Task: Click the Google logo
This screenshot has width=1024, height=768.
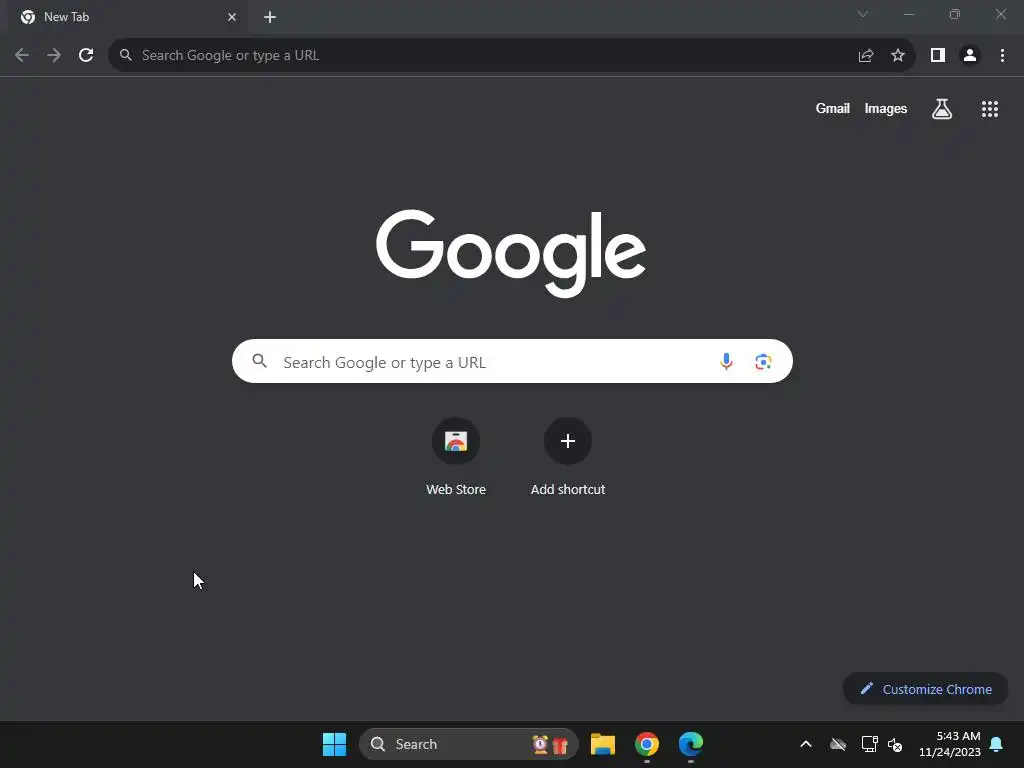Action: [x=511, y=253]
